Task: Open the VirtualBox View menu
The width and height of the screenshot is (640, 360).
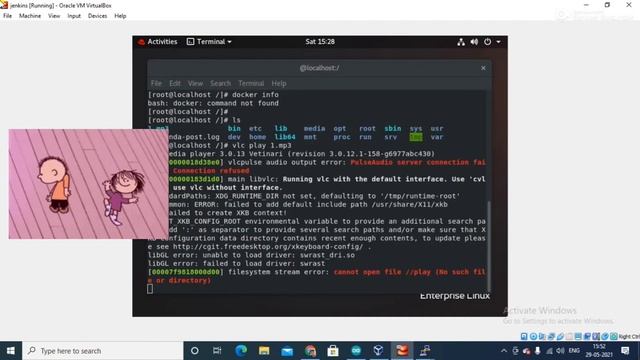Action: (54, 16)
